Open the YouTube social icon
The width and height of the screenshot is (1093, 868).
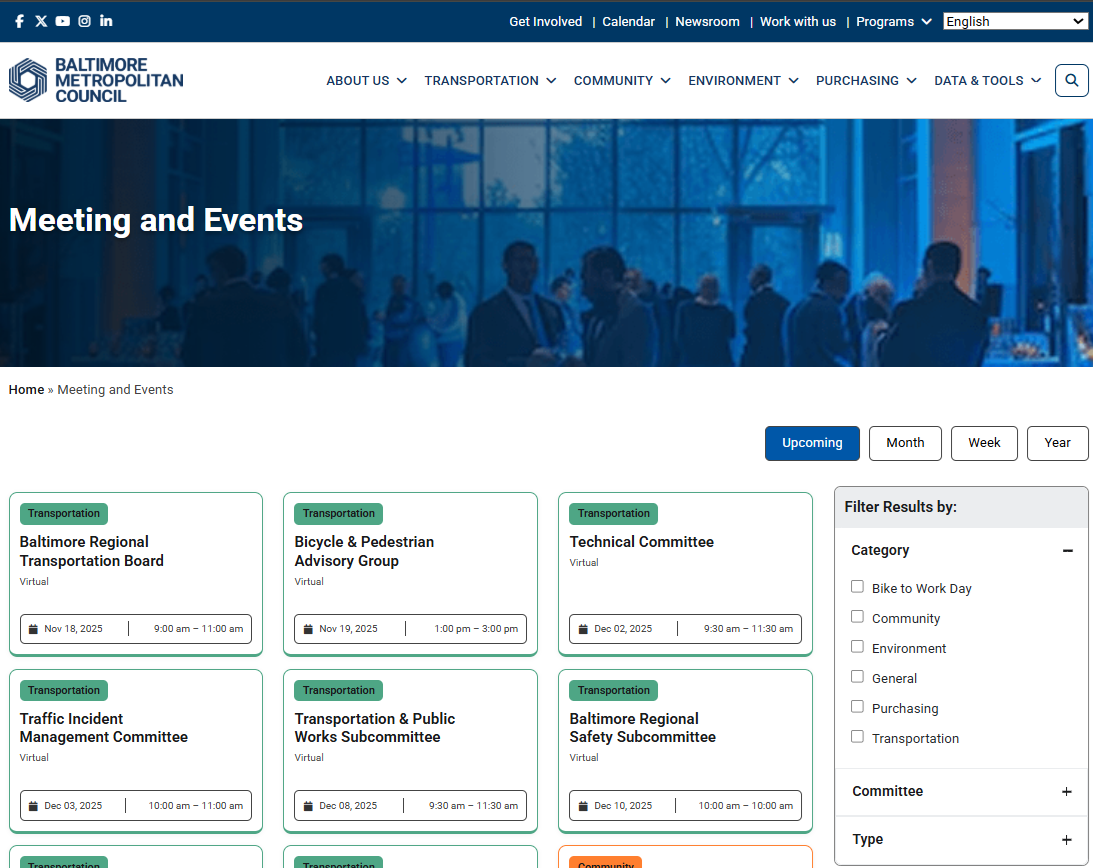point(63,21)
